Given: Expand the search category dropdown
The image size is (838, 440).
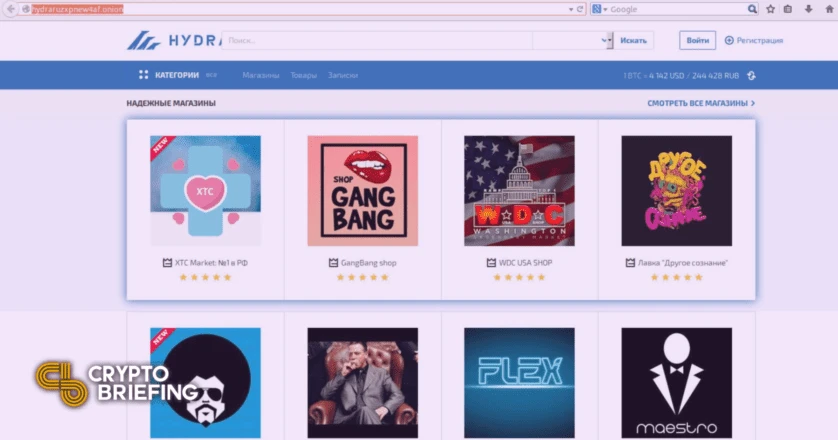Looking at the screenshot, I should click(x=572, y=40).
